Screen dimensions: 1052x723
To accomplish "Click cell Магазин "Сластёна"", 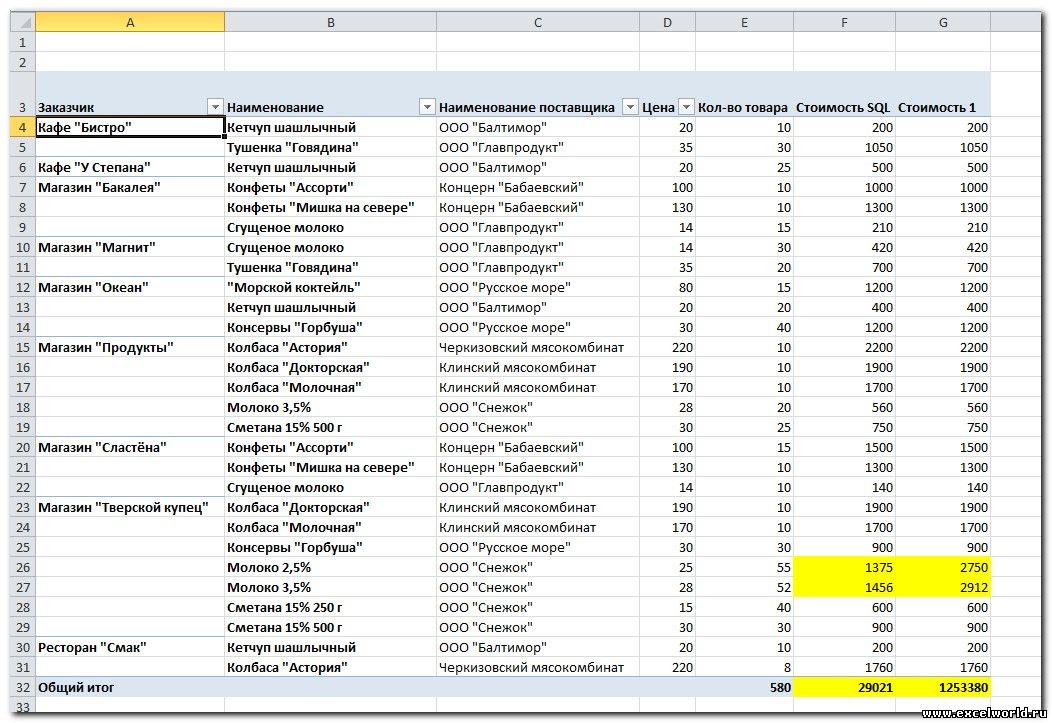I will click(129, 447).
